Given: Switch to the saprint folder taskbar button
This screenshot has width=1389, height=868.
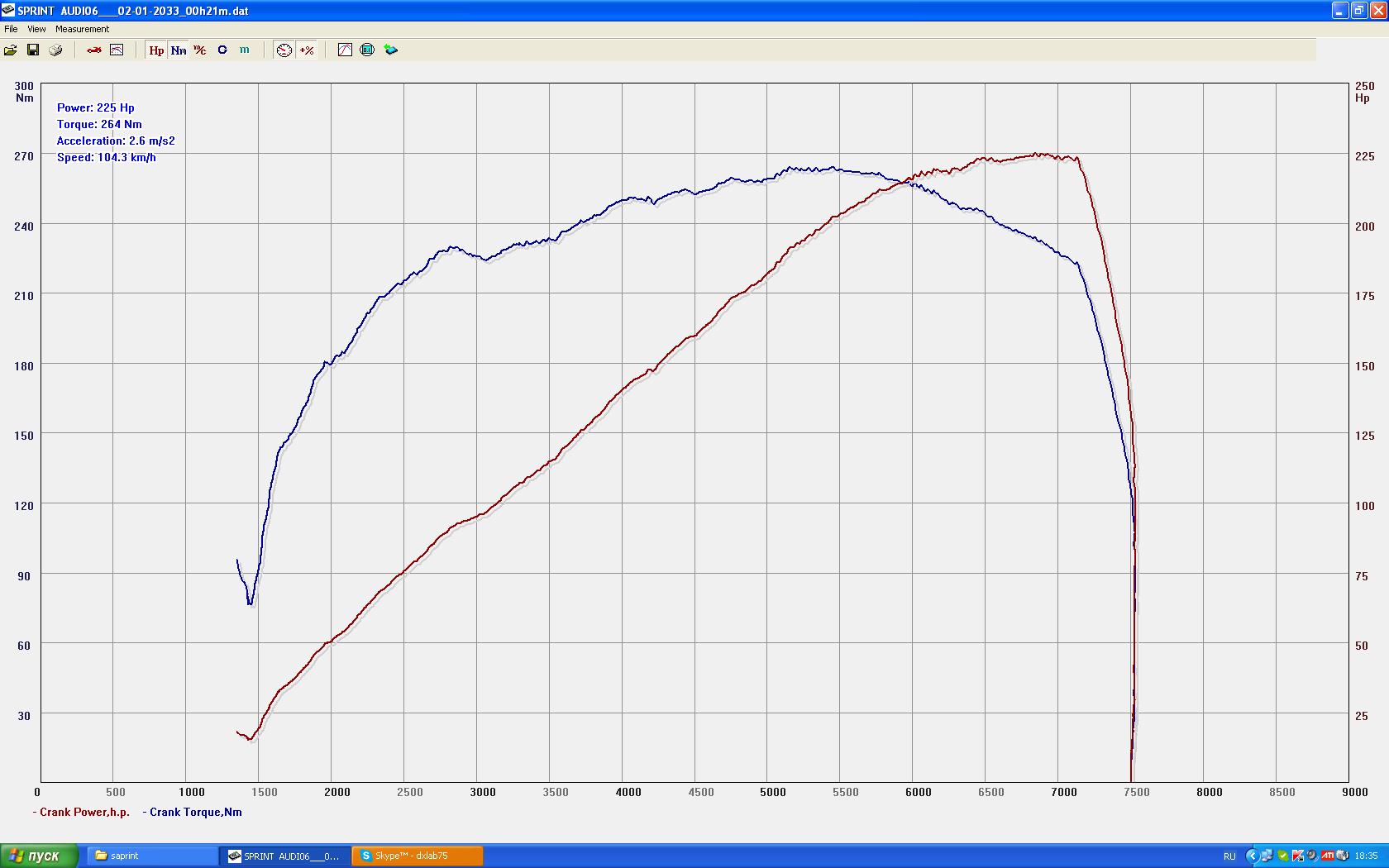Looking at the screenshot, I should pyautogui.click(x=150, y=856).
